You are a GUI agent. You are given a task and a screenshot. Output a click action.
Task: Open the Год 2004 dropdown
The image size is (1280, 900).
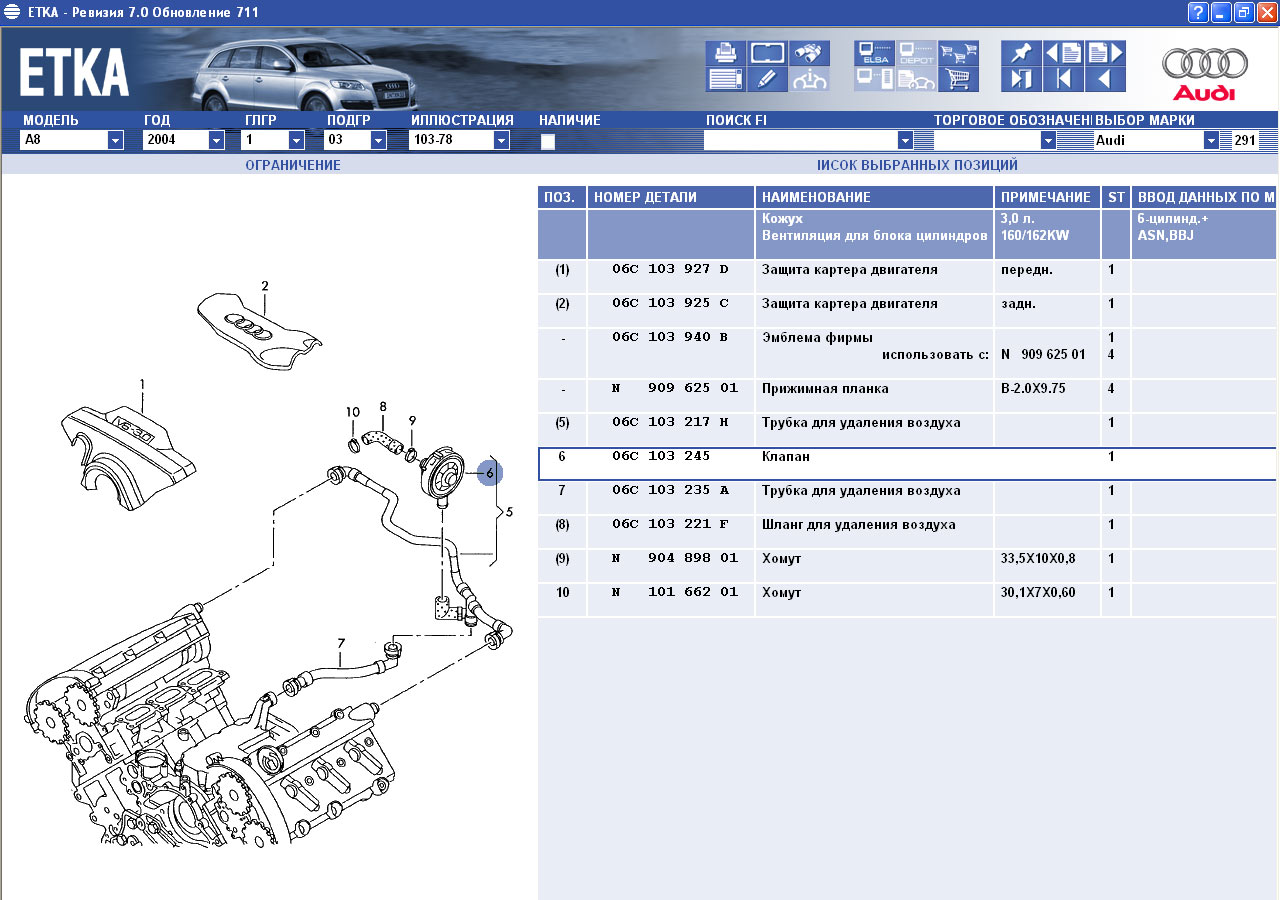pyautogui.click(x=216, y=141)
